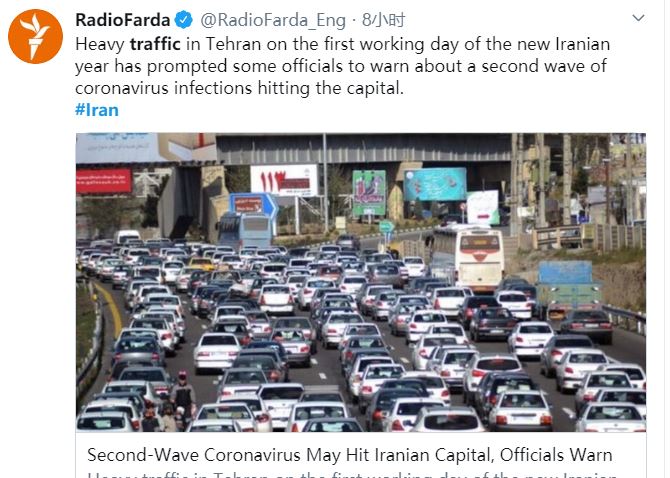This screenshot has height=478, width=670.
Task: Click the green billboard in the photo
Action: 369,193
